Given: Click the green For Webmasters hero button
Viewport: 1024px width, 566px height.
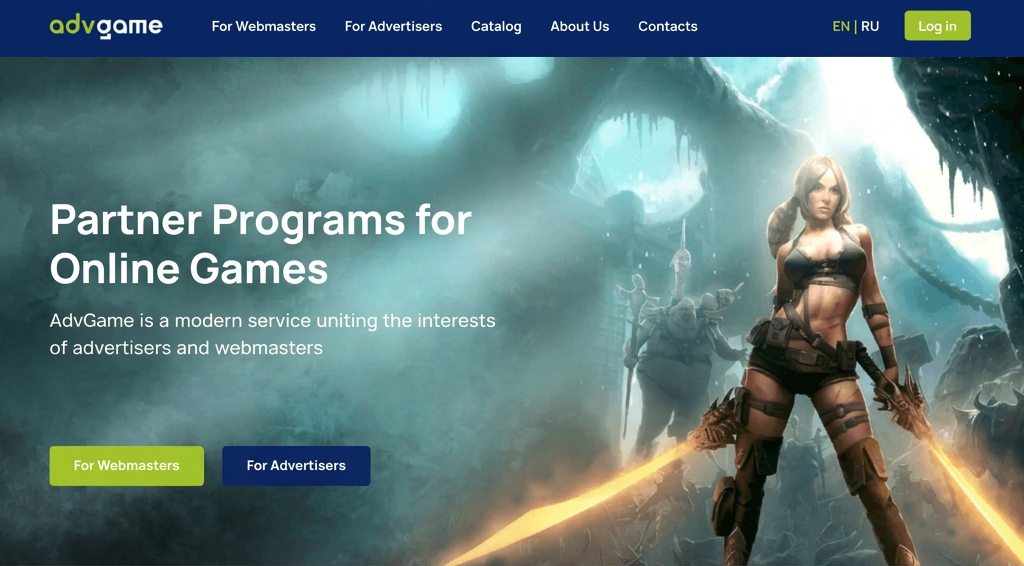Looking at the screenshot, I should pos(127,465).
